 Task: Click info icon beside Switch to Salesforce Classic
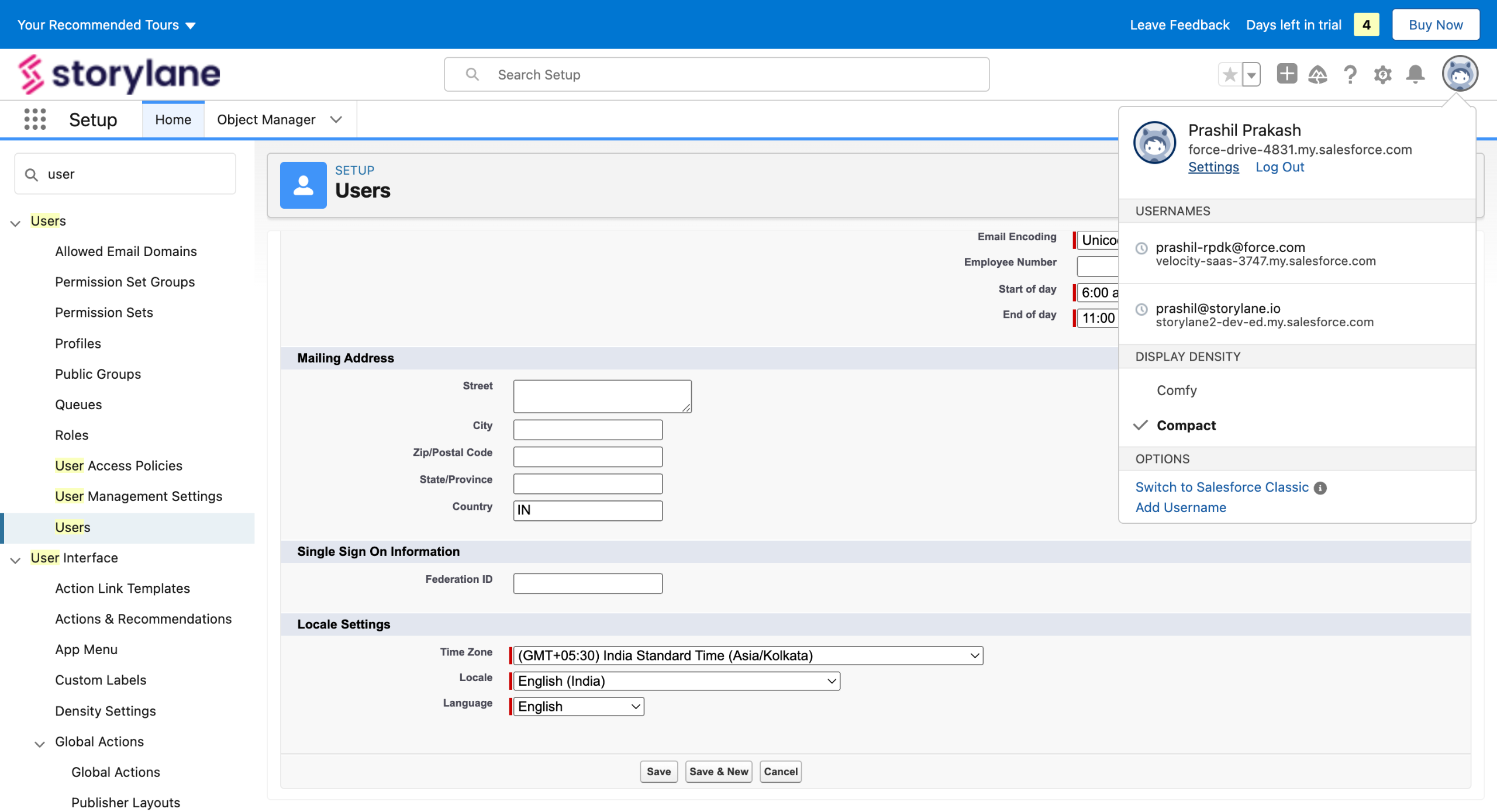coord(1320,488)
